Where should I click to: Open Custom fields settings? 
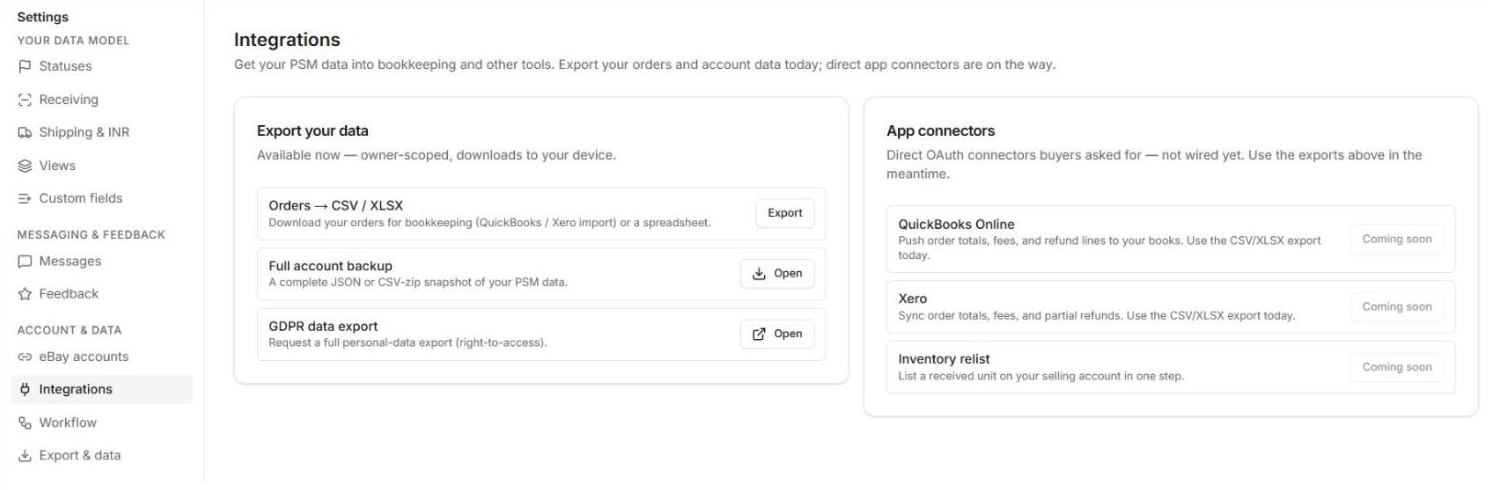tap(101, 199)
